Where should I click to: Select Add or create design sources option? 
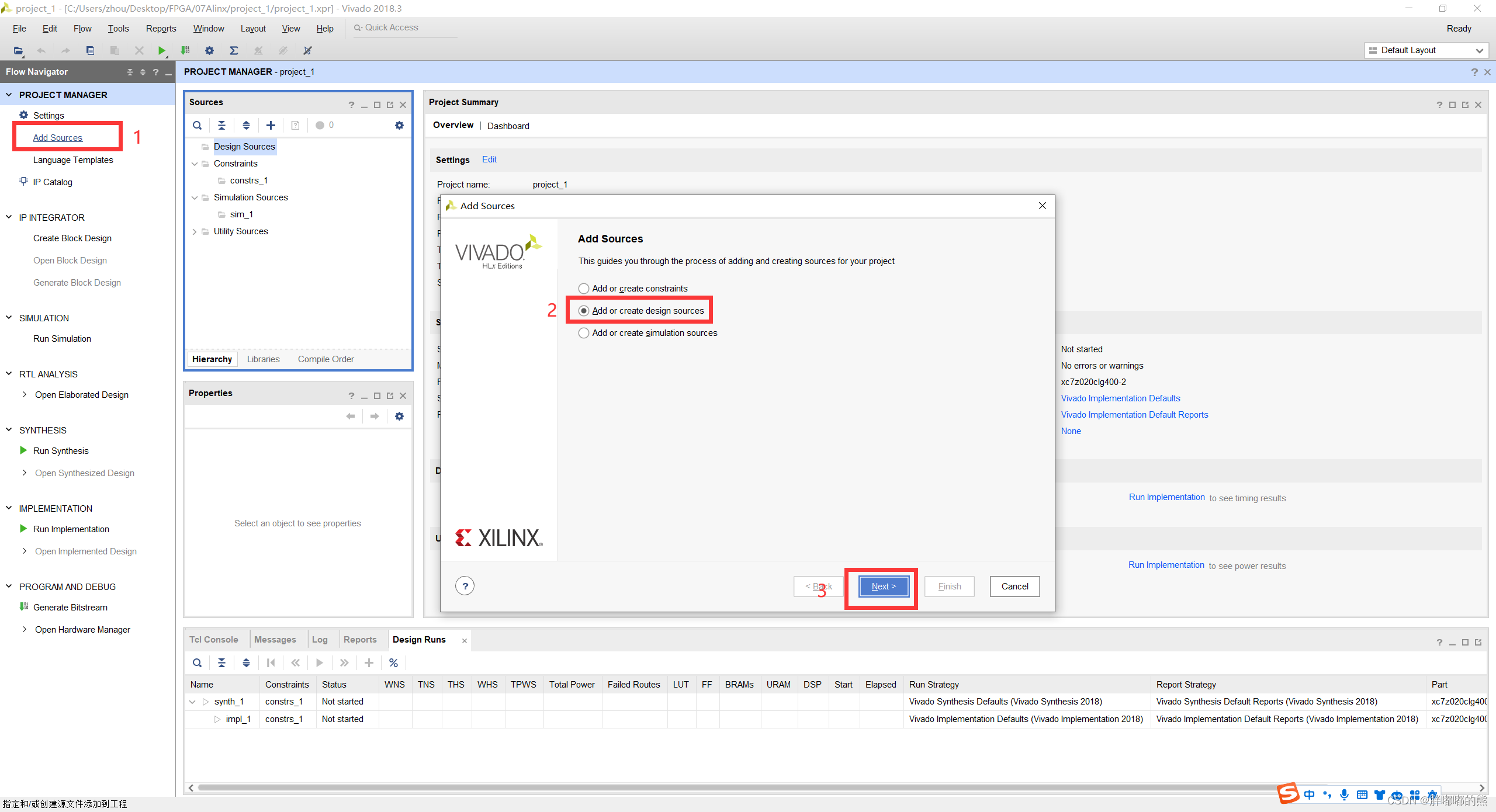point(641,311)
